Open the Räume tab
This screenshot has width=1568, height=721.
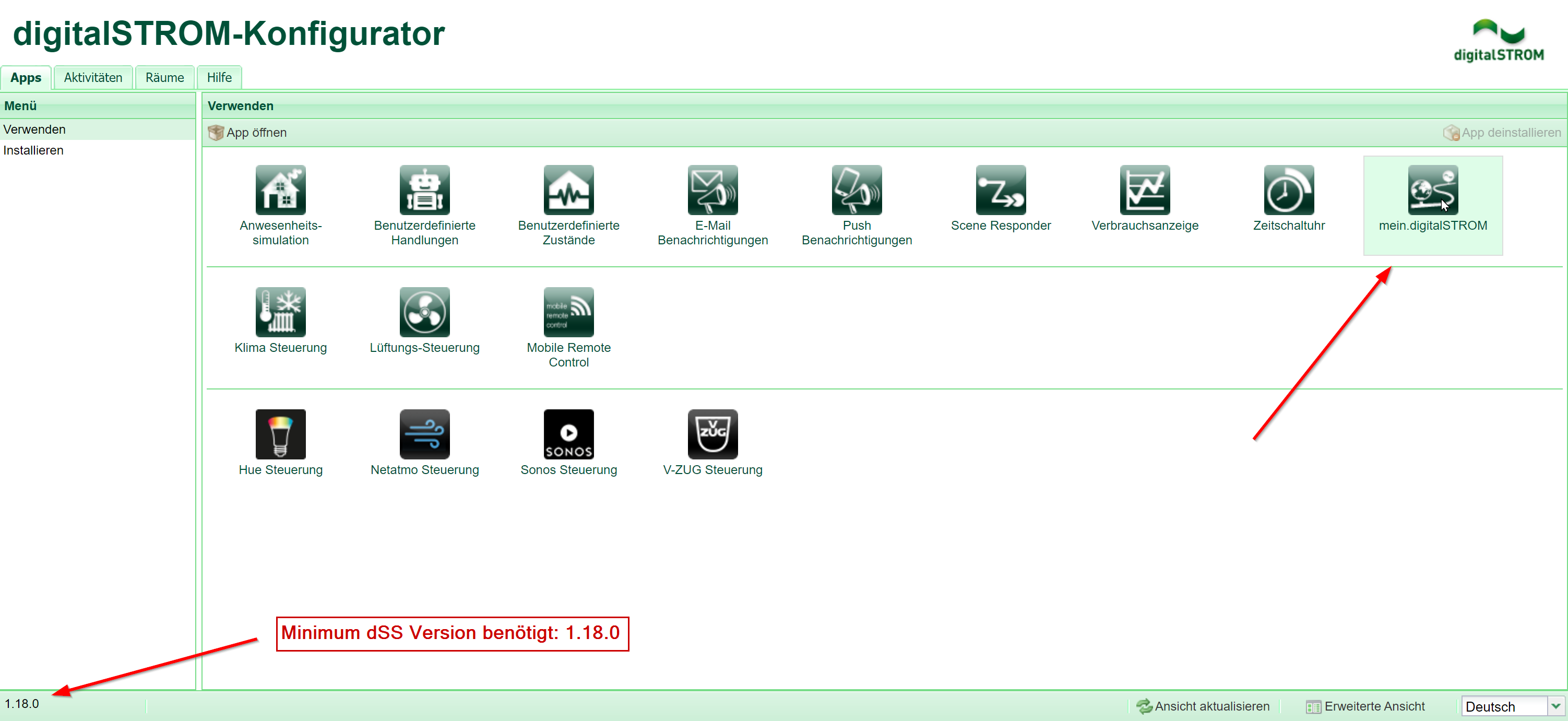[x=164, y=77]
